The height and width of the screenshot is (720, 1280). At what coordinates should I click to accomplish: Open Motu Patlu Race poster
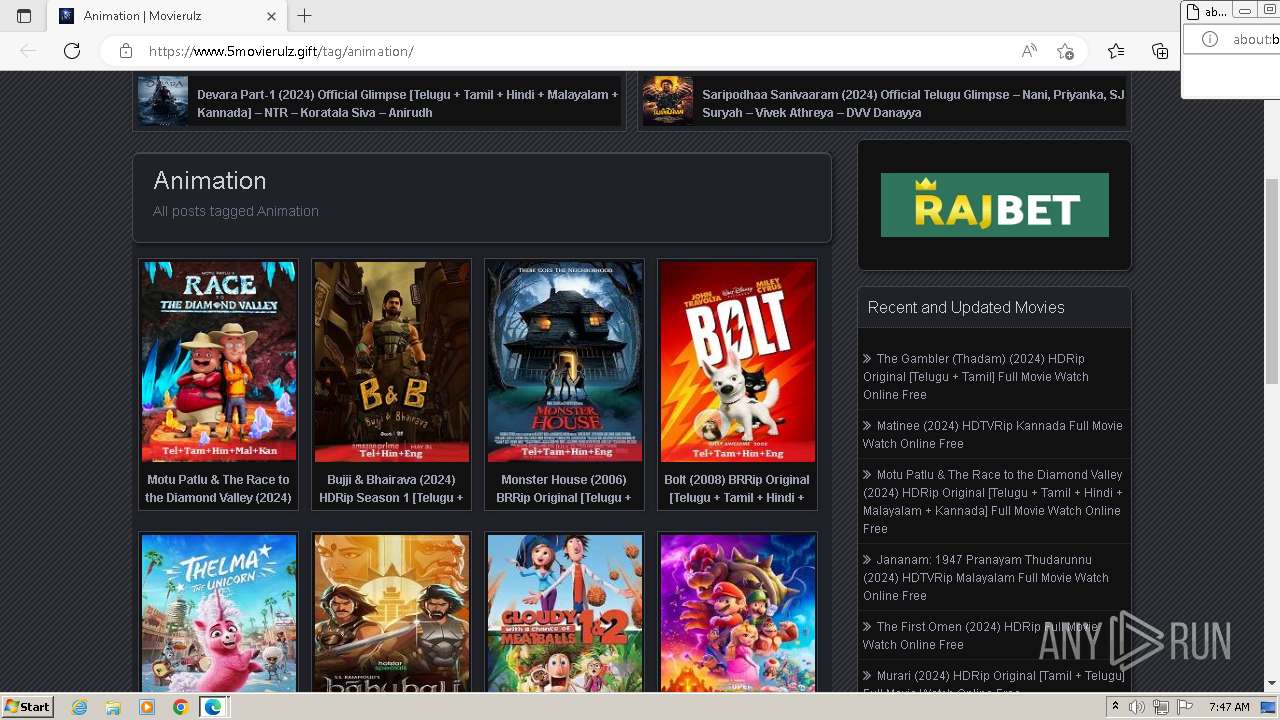point(219,361)
